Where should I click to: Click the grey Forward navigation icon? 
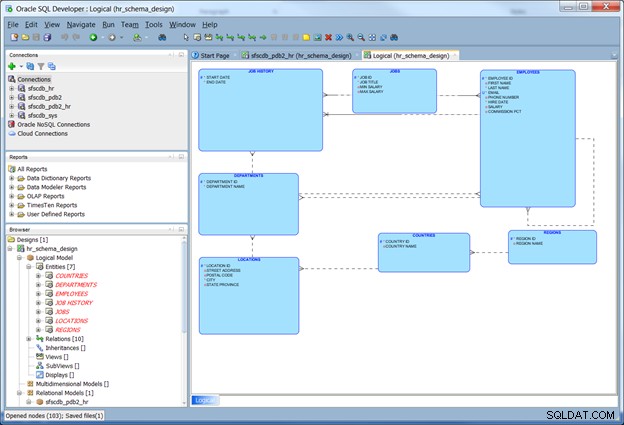click(112, 37)
